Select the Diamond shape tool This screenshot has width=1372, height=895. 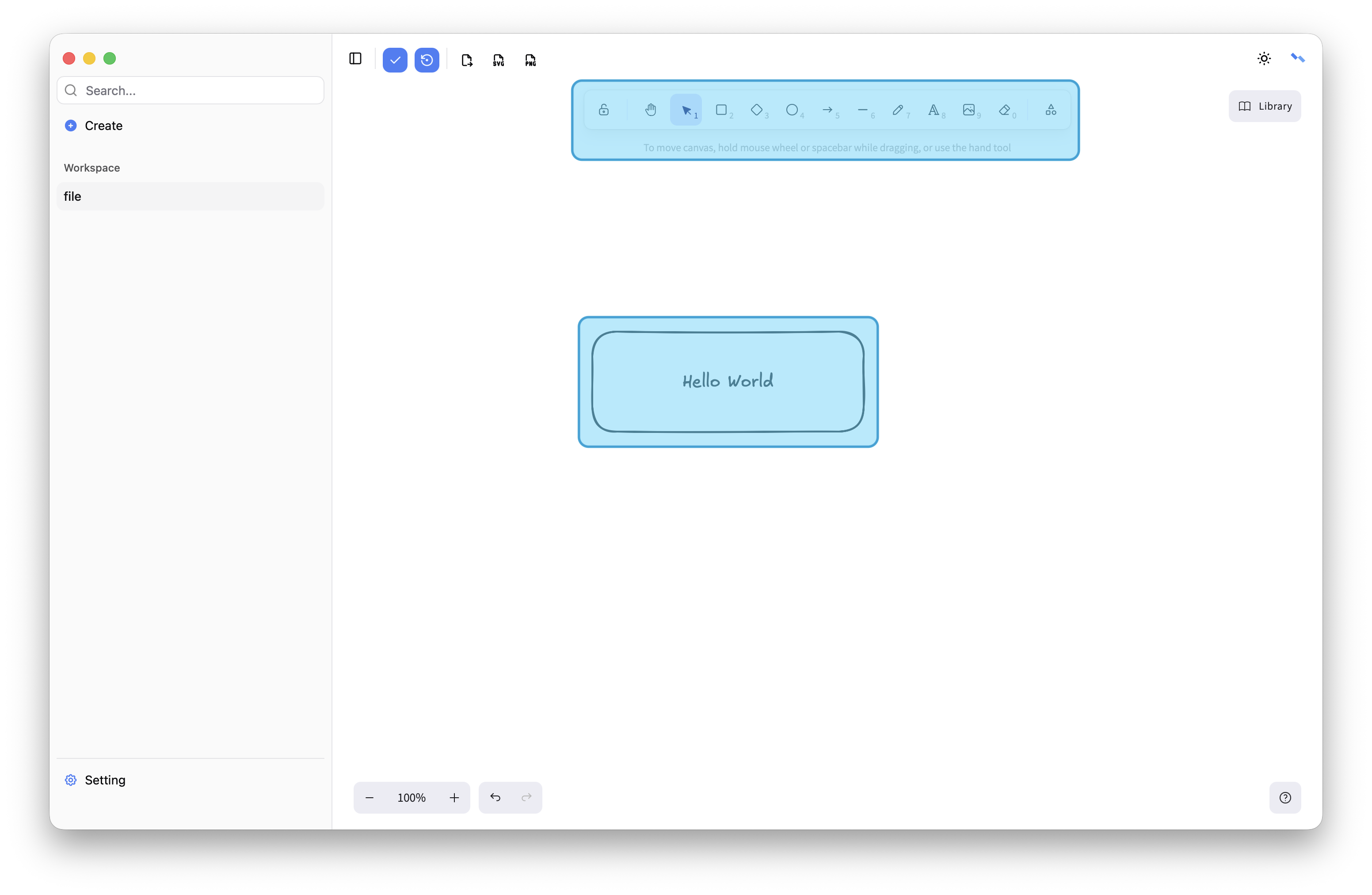[x=756, y=110]
